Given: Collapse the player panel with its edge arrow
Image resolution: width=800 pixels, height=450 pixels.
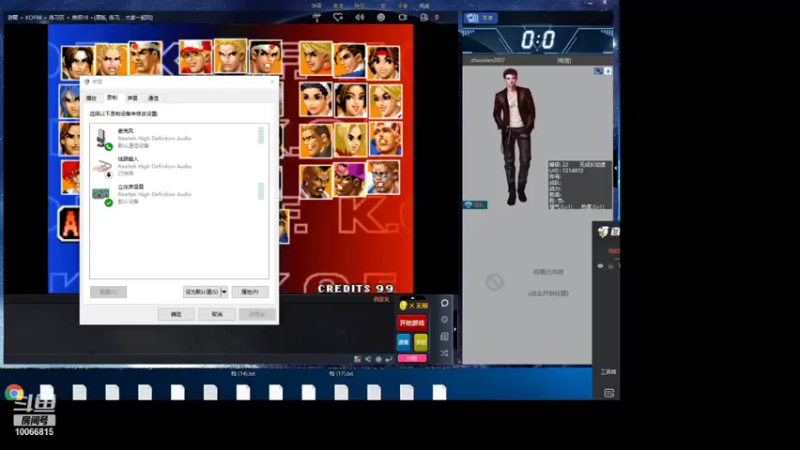Looking at the screenshot, I should [615, 168].
